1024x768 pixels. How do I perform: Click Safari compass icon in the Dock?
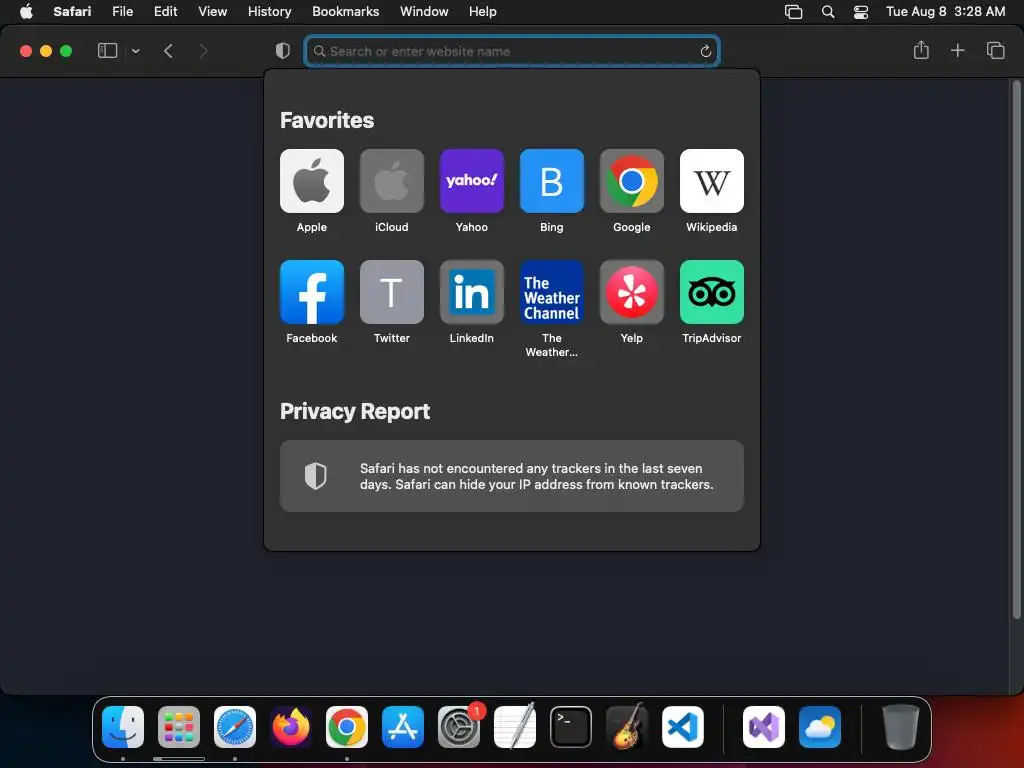(235, 727)
